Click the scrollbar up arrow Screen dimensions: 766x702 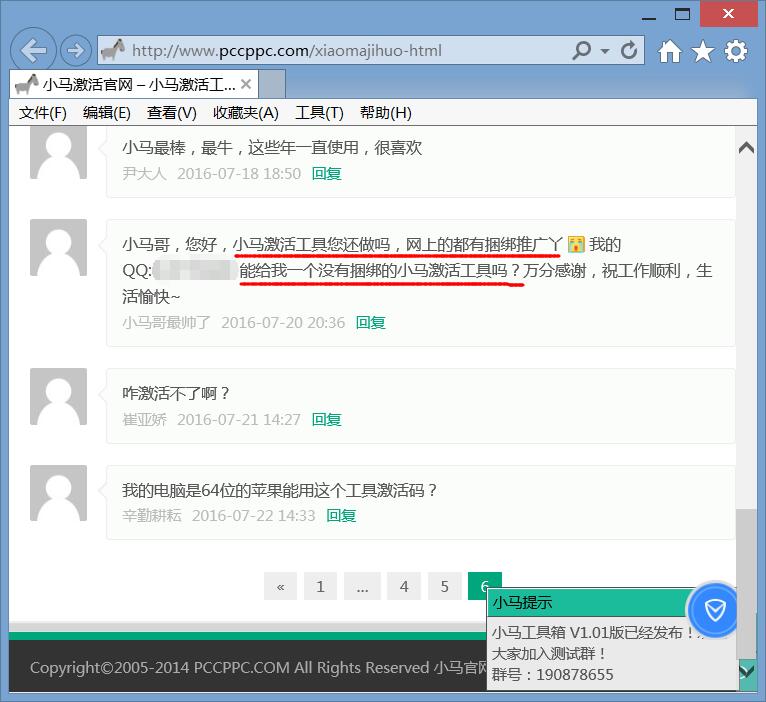pyautogui.click(x=746, y=148)
